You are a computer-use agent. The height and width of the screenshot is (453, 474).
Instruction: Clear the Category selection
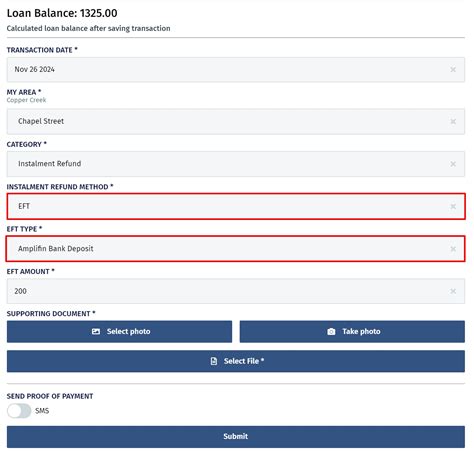(x=453, y=164)
